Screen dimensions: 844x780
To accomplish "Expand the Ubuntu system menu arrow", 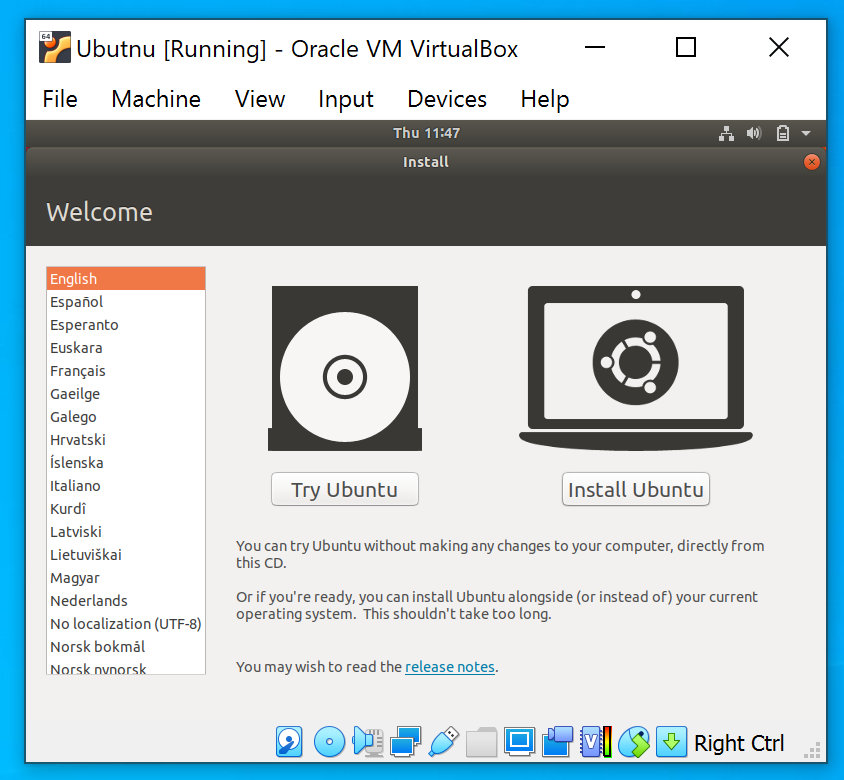I will (806, 133).
